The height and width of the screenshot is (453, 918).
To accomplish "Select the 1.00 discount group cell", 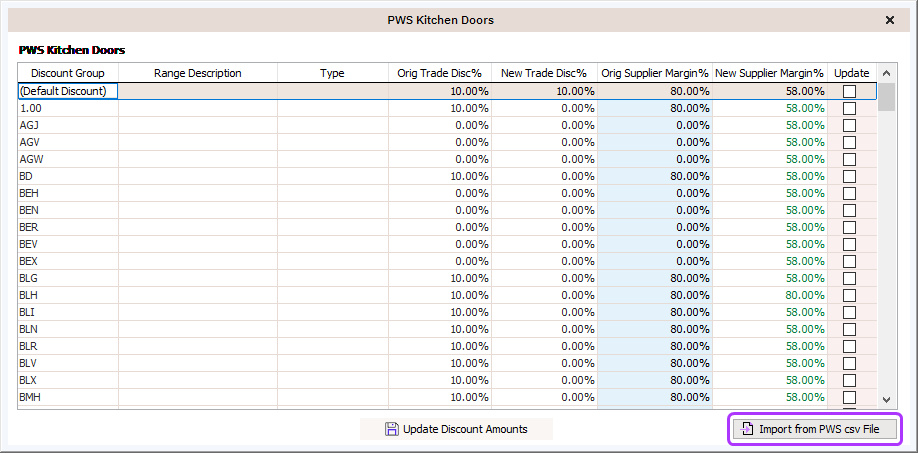I will 68,108.
